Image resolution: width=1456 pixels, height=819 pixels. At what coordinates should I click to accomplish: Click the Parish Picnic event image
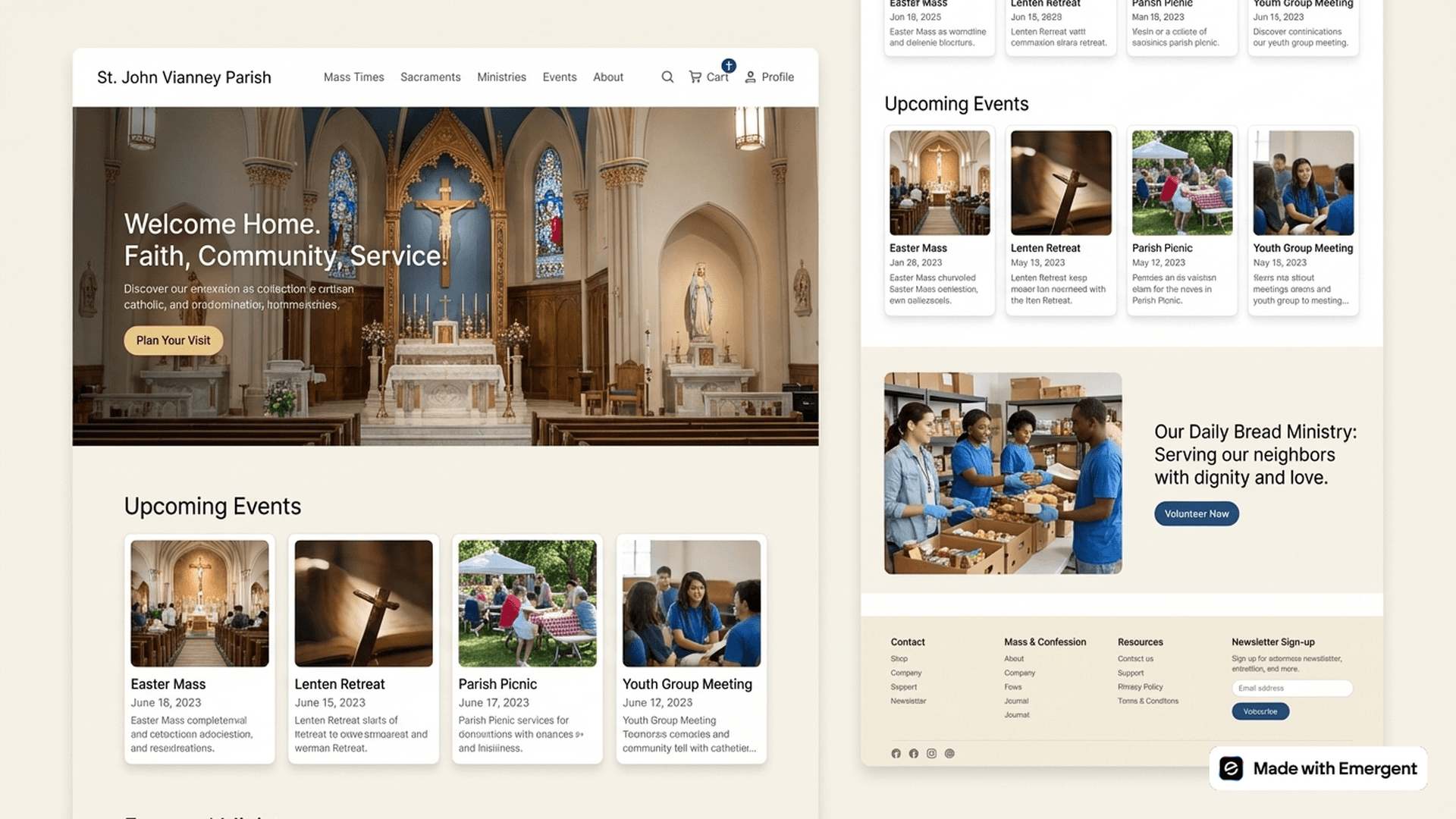[x=526, y=602]
